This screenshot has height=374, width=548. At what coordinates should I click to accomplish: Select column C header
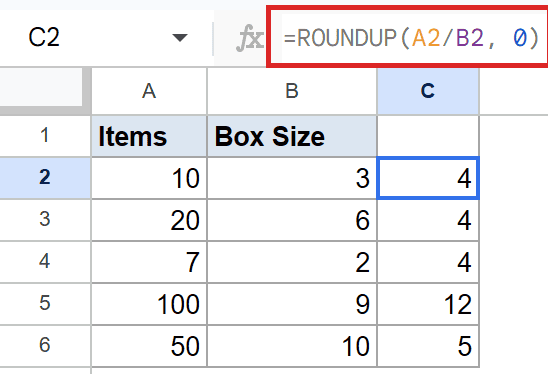point(428,91)
